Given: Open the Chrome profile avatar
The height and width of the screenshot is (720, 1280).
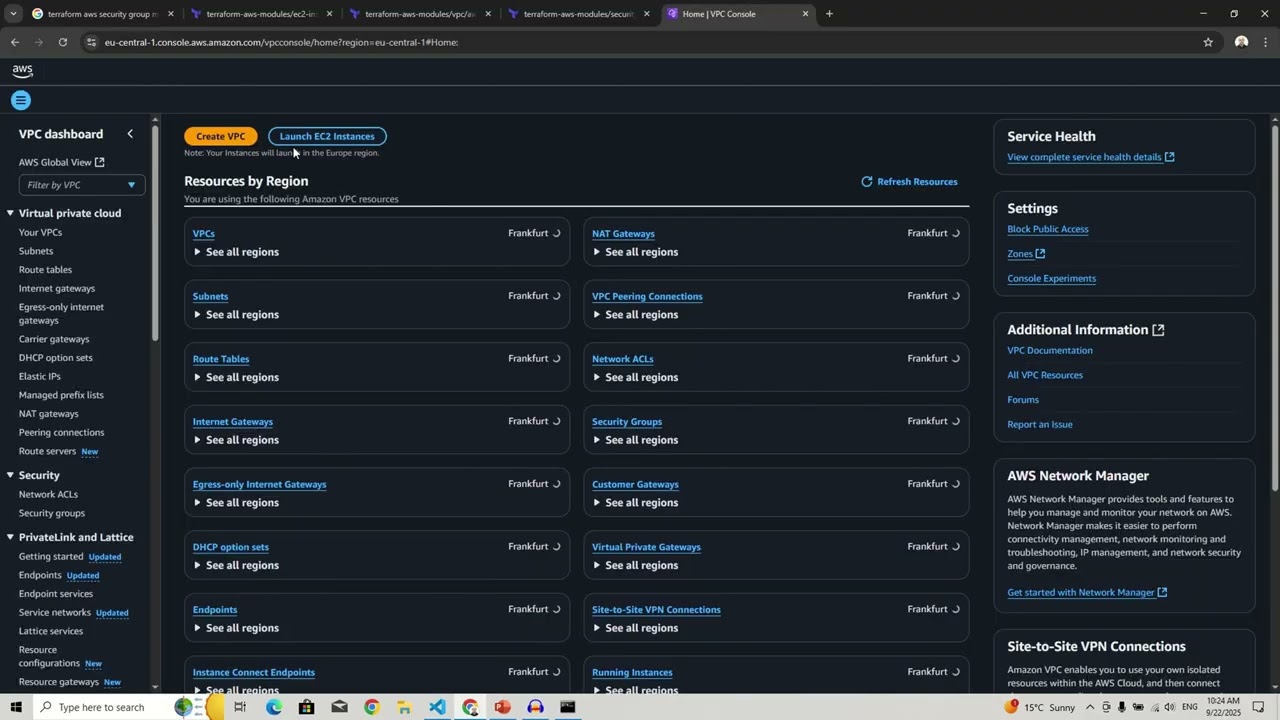Looking at the screenshot, I should coord(1241,42).
